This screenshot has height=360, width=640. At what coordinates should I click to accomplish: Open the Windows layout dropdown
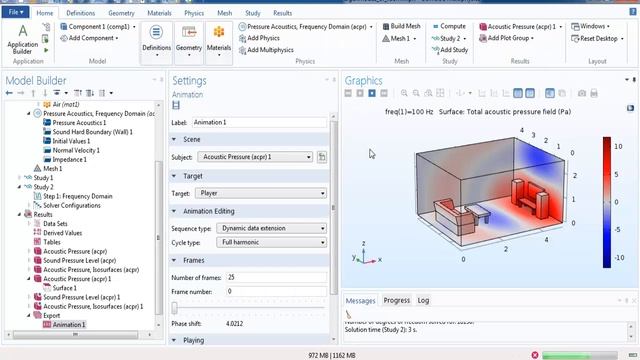pyautogui.click(x=590, y=27)
